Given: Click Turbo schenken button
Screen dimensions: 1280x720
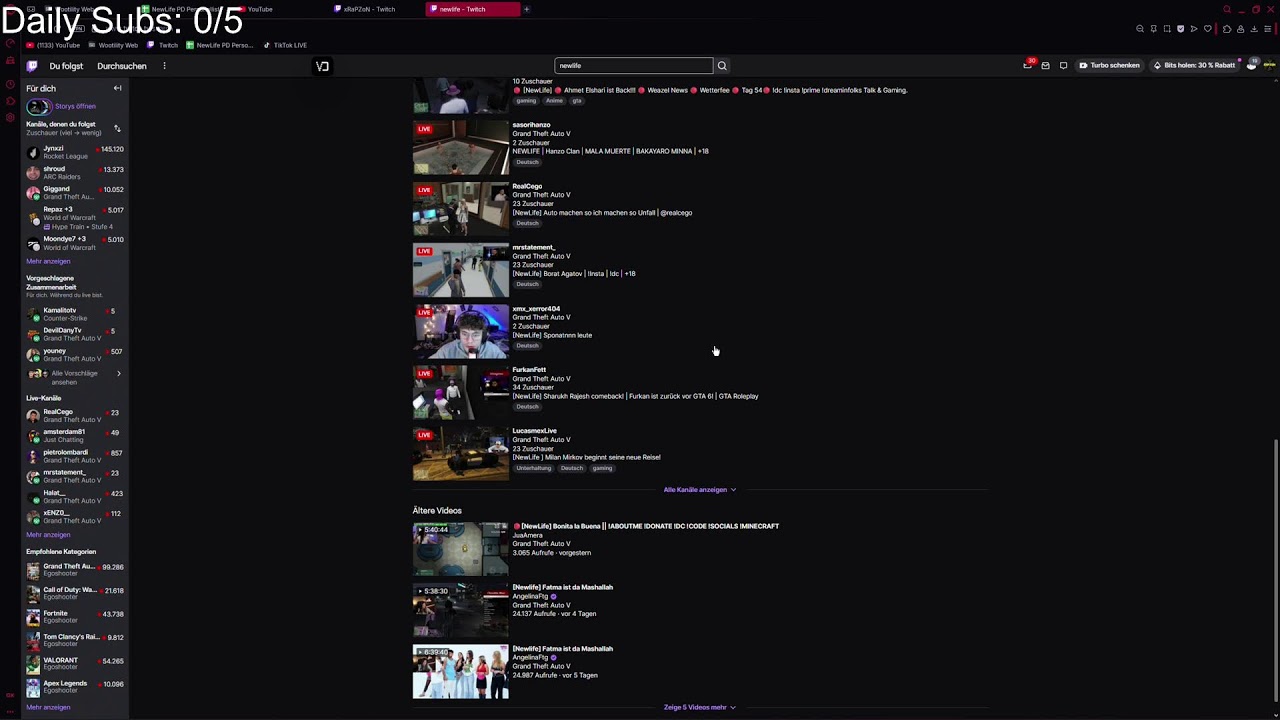Looking at the screenshot, I should click(x=1109, y=66).
